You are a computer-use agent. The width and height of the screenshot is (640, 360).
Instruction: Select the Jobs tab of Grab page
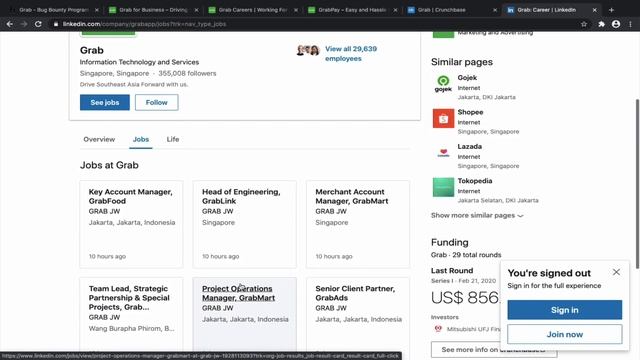click(x=141, y=139)
